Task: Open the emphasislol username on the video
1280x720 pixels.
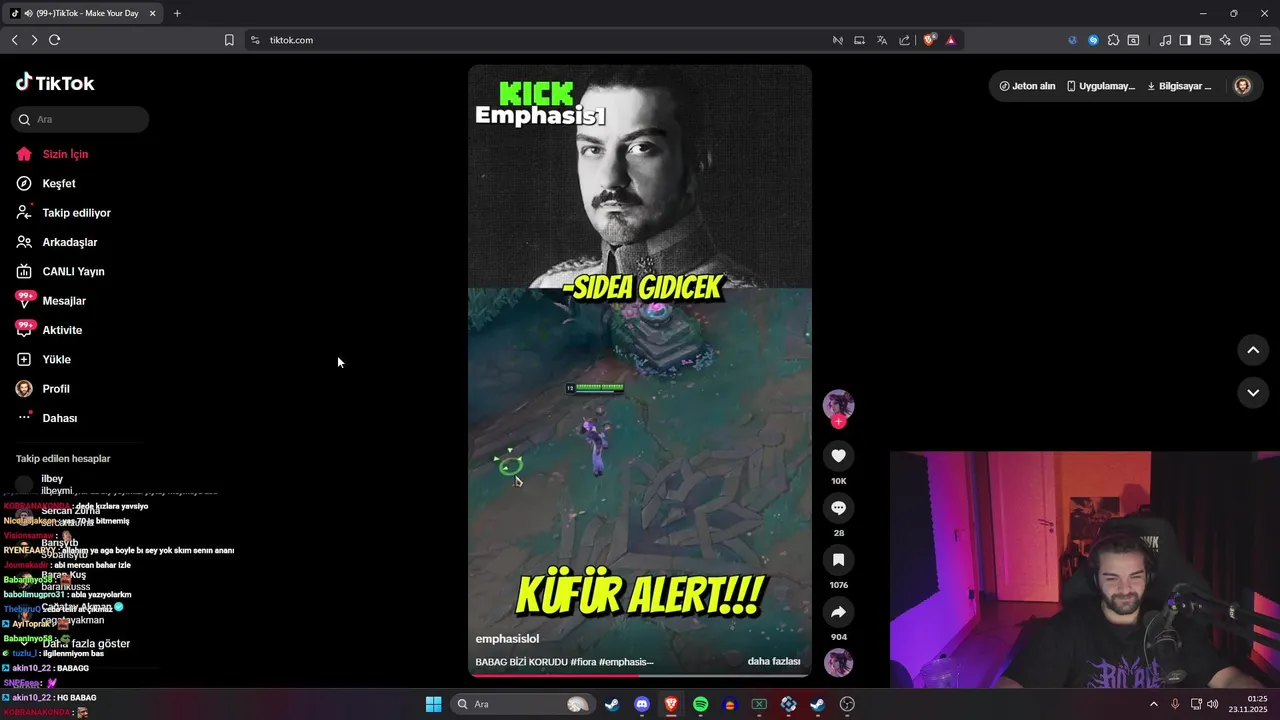Action: click(x=507, y=639)
